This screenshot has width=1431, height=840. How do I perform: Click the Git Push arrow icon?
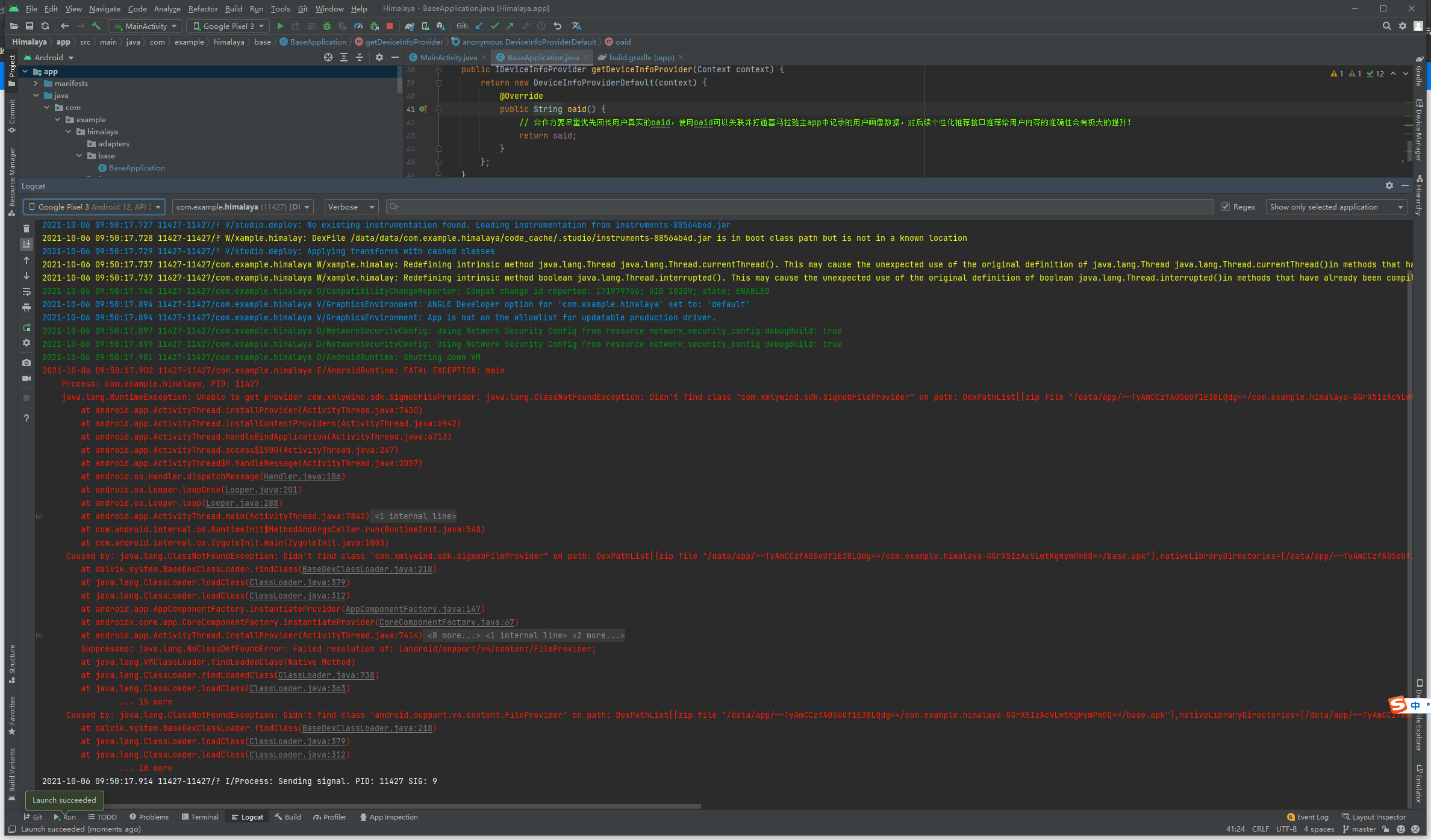[x=511, y=26]
